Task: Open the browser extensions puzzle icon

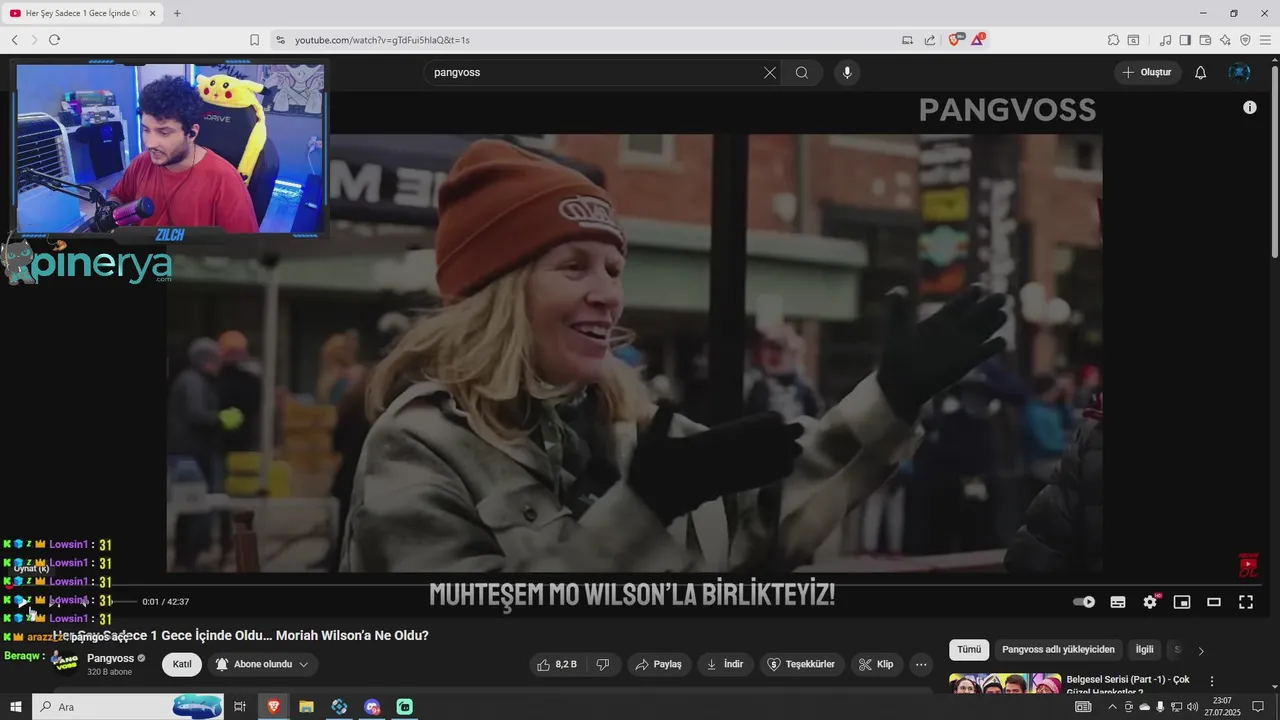Action: tap(1113, 40)
